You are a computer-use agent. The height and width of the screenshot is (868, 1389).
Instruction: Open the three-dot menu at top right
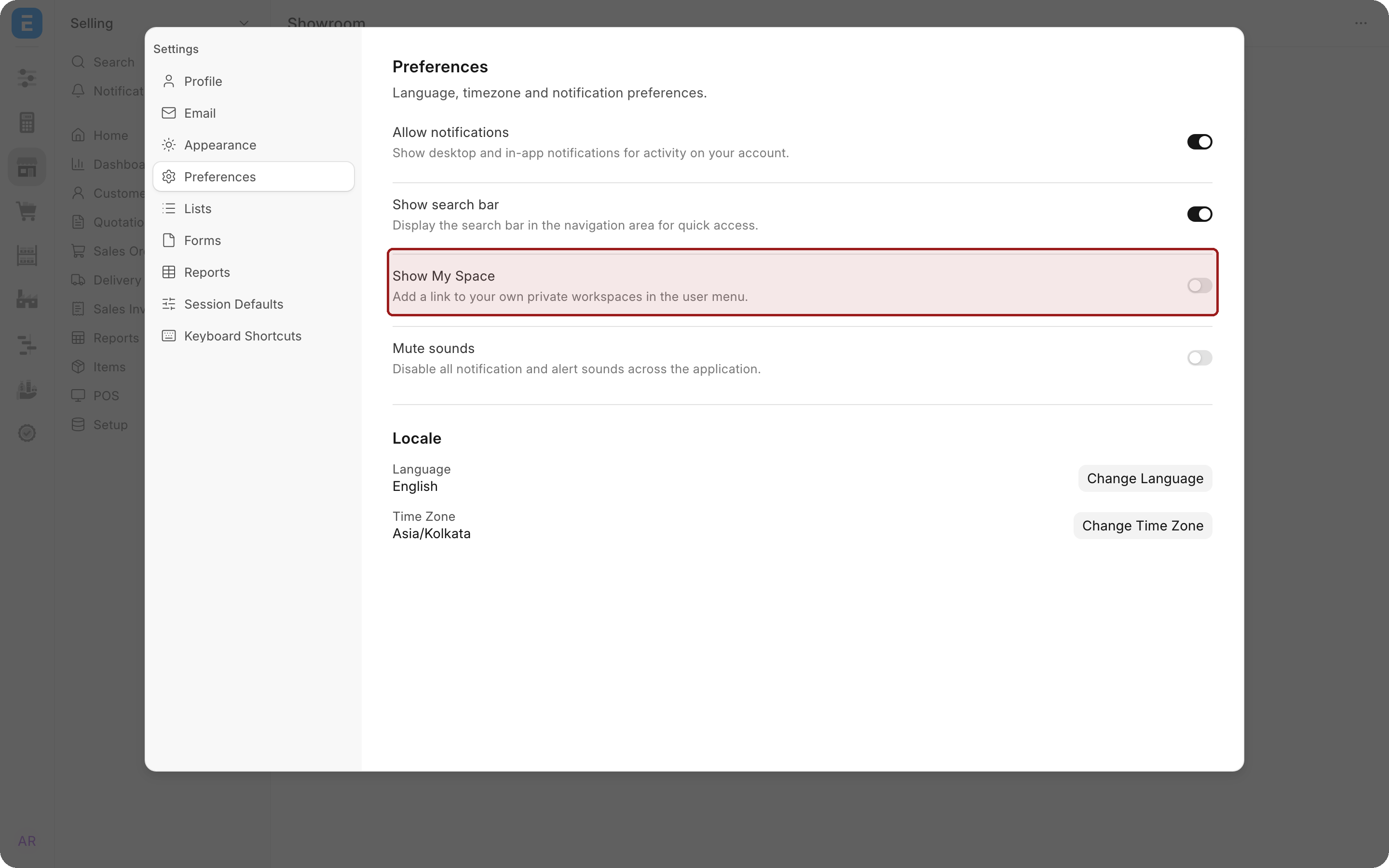[1360, 23]
